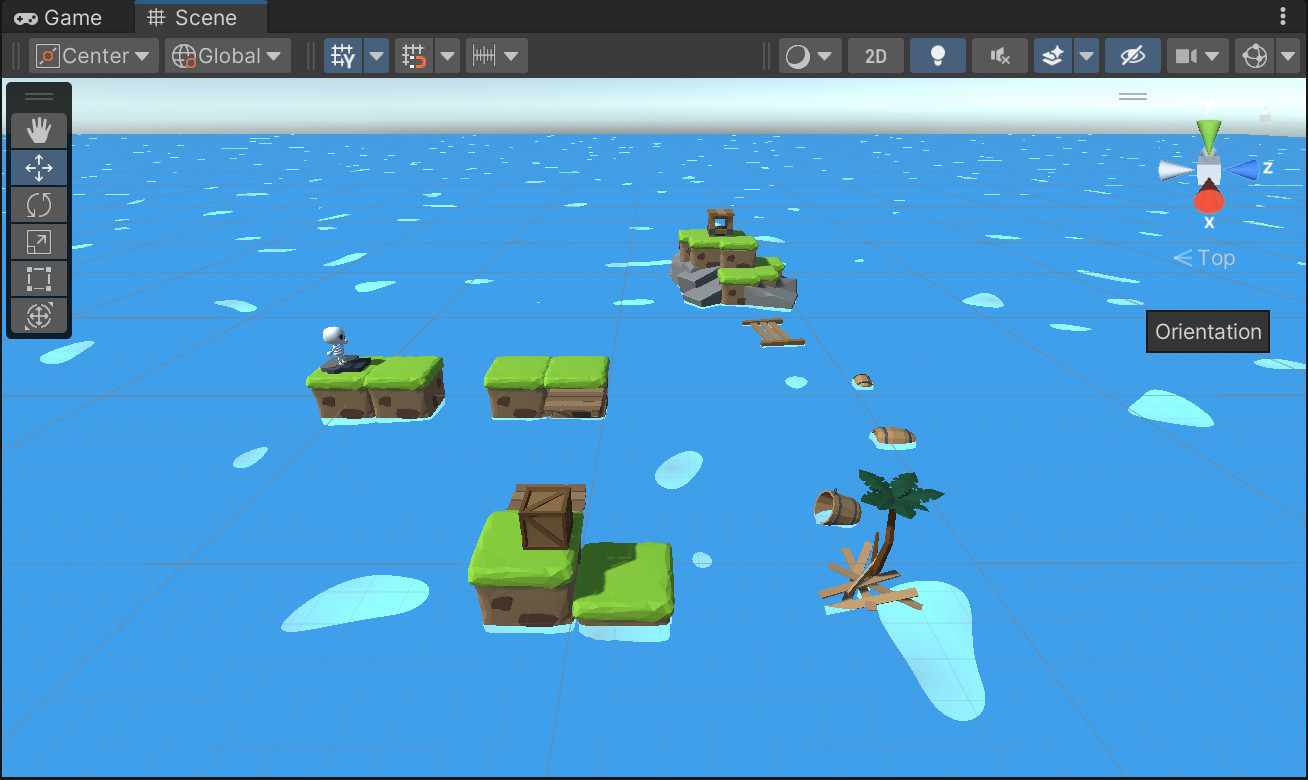Select the tipped-over barrel beside the palm tree

click(x=838, y=508)
